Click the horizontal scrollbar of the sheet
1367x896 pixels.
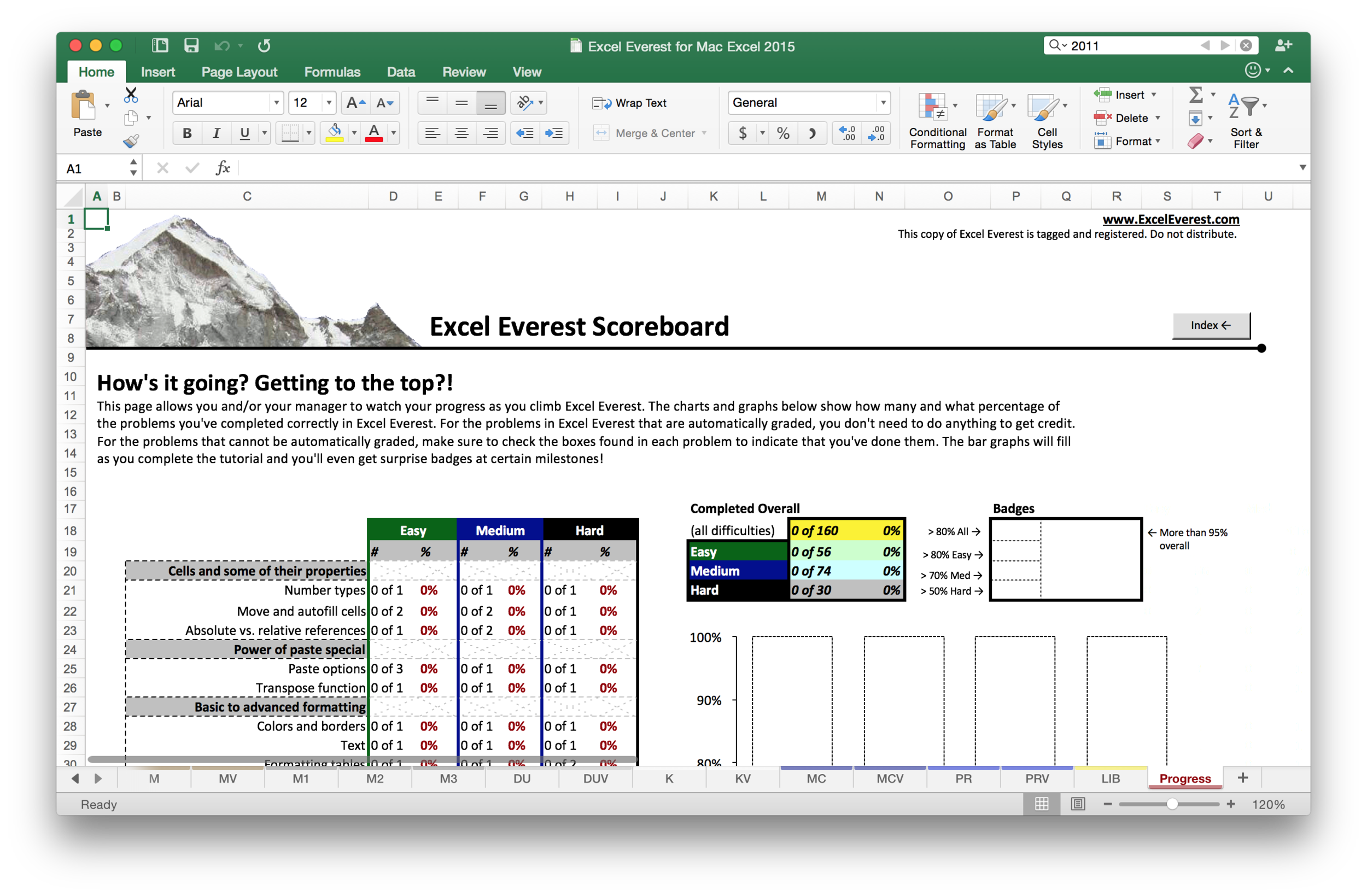pyautogui.click(x=362, y=759)
